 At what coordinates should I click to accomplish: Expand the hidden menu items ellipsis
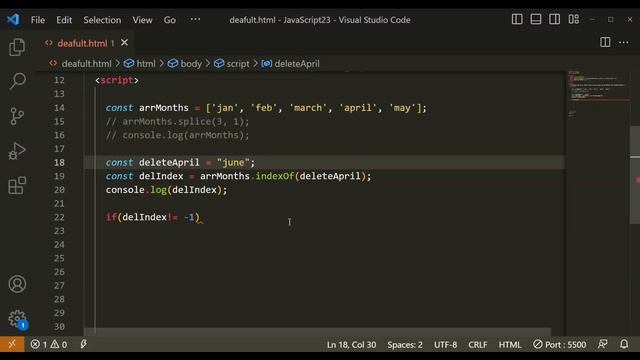coord(195,19)
